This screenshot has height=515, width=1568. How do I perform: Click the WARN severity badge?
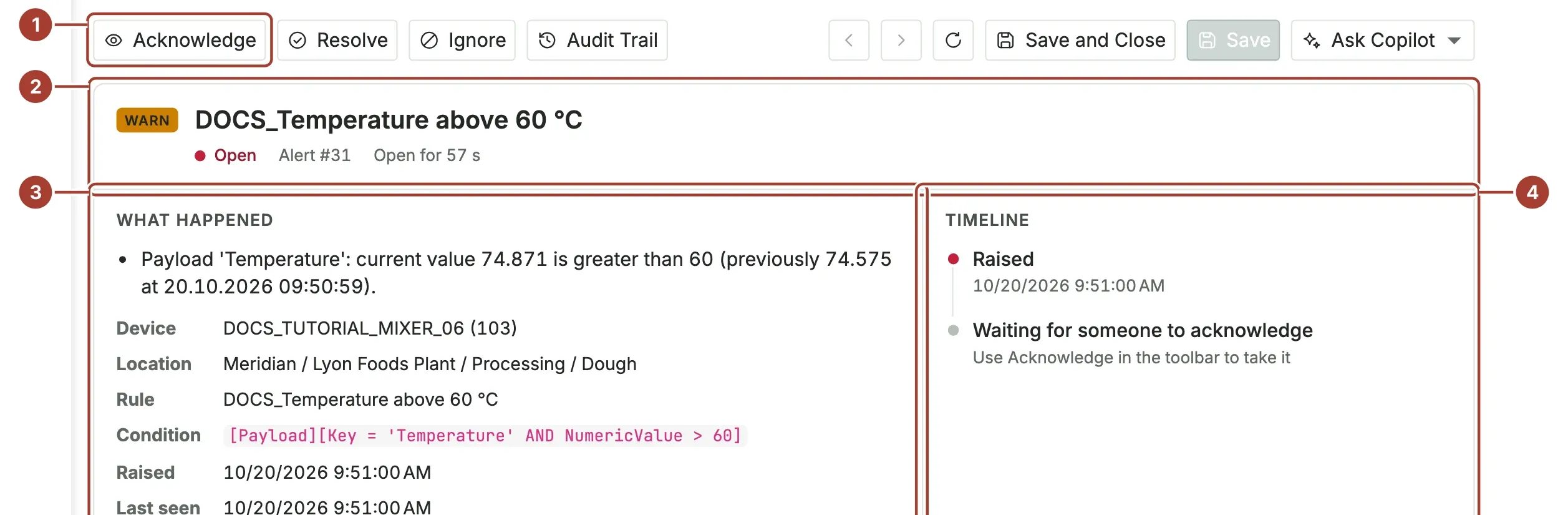(147, 120)
